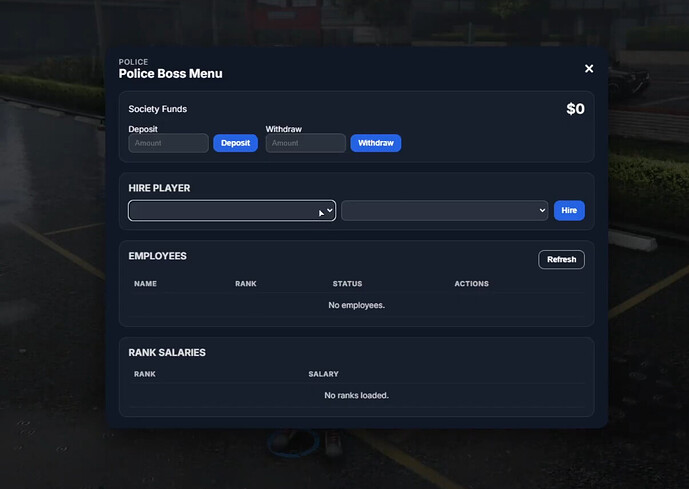Image resolution: width=689 pixels, height=489 pixels.
Task: Click the $0 society funds balance
Action: [575, 109]
